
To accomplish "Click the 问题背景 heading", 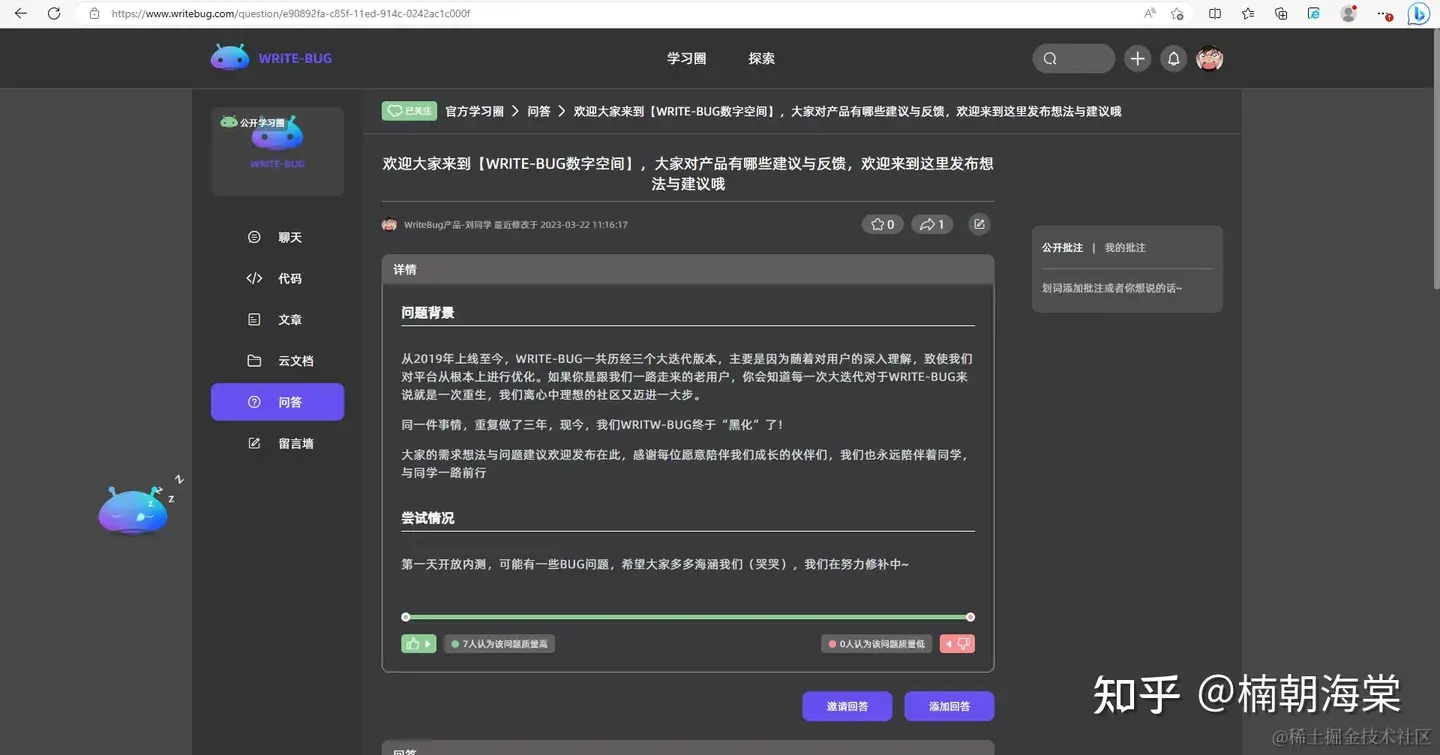I will tap(428, 313).
